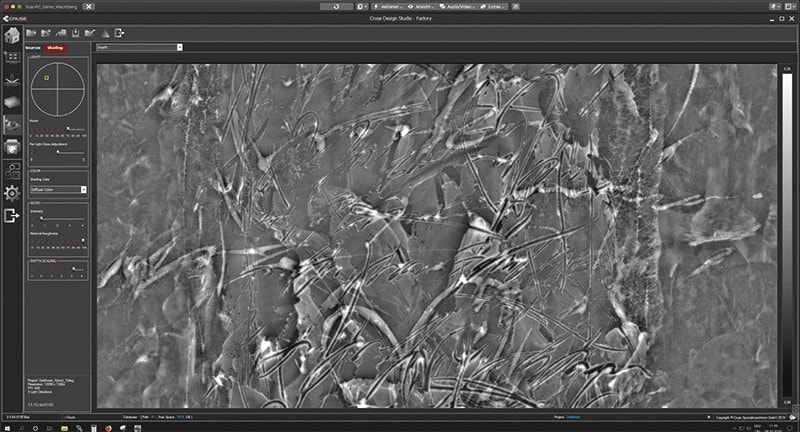Click the yellow light marker in circle
The width and height of the screenshot is (800, 432).
(x=46, y=78)
